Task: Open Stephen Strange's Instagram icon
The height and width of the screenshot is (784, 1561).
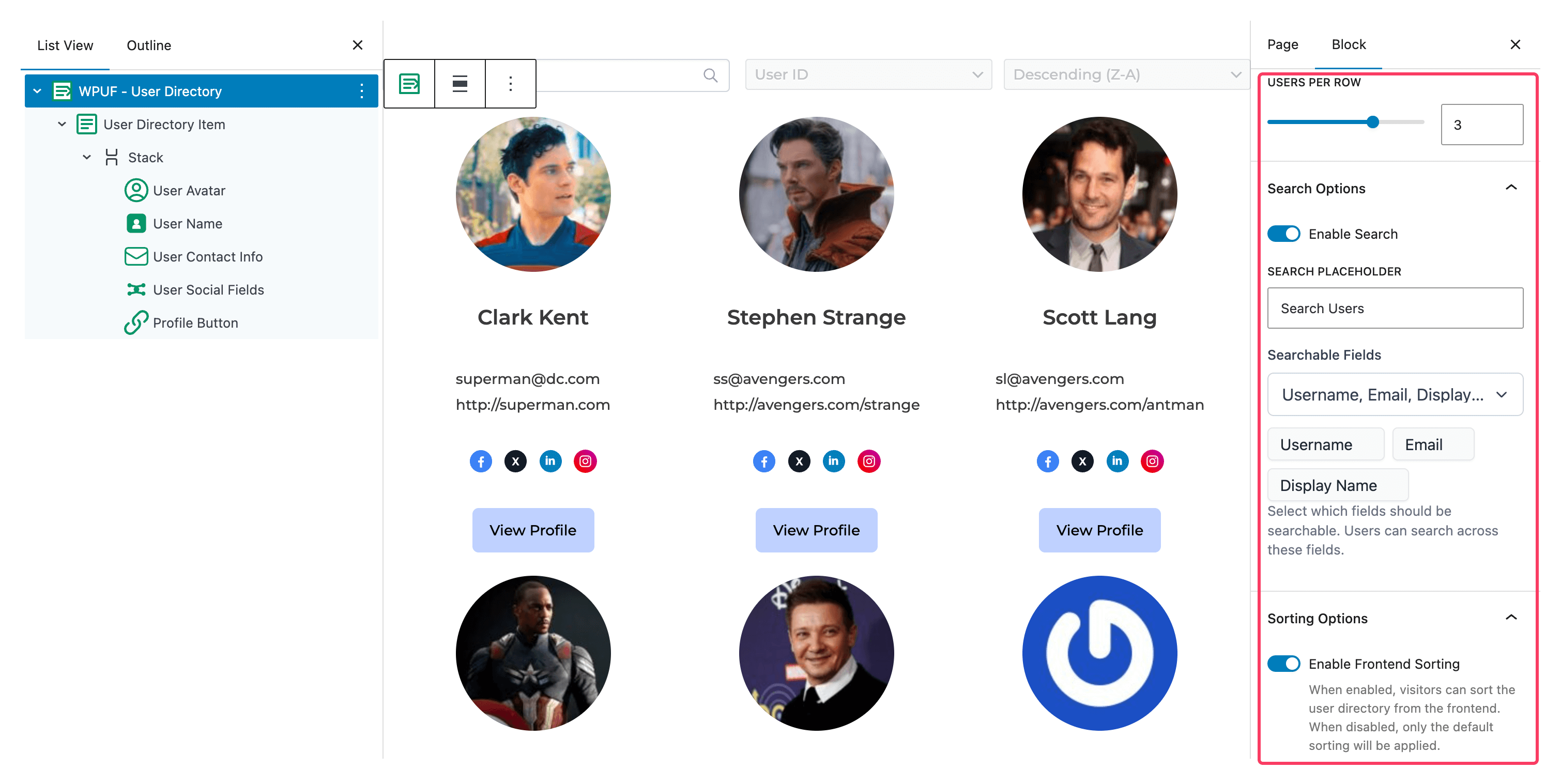Action: pos(869,462)
